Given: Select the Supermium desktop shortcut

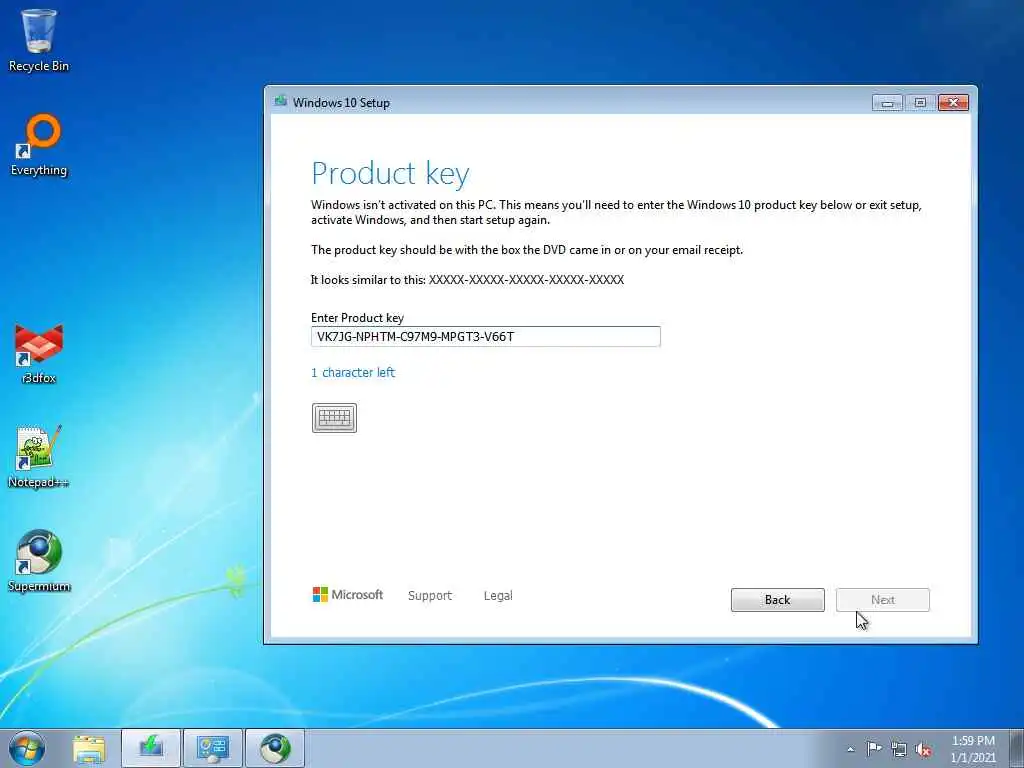Looking at the screenshot, I should click(39, 561).
